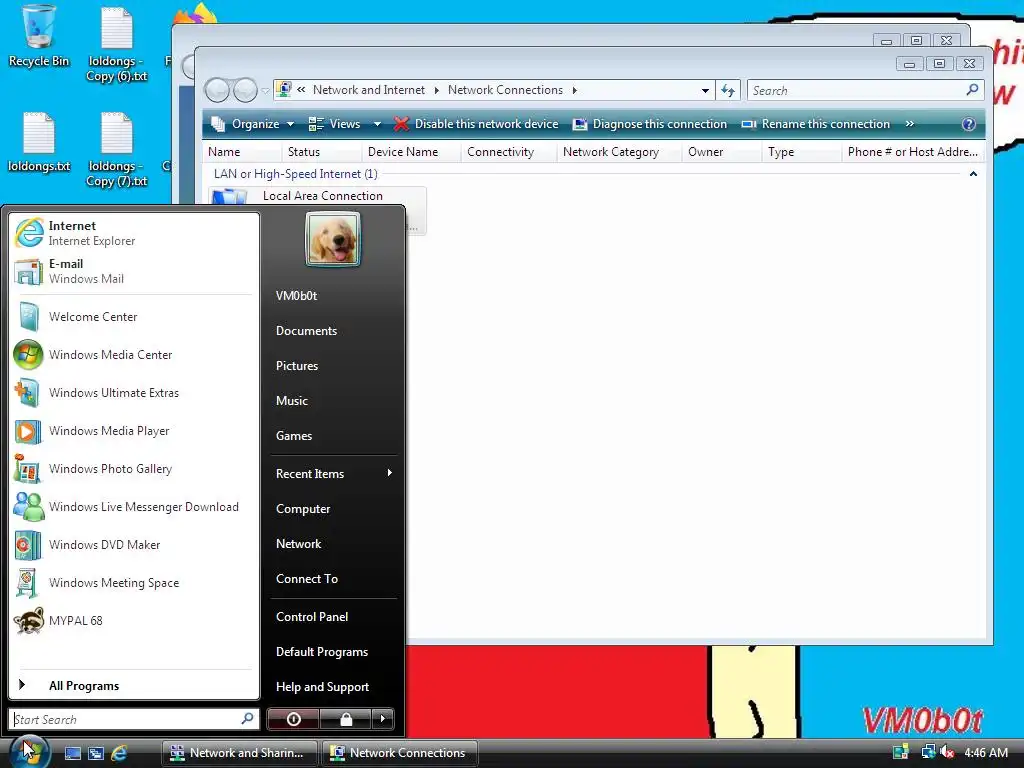Click the help question mark icon

[x=968, y=124]
